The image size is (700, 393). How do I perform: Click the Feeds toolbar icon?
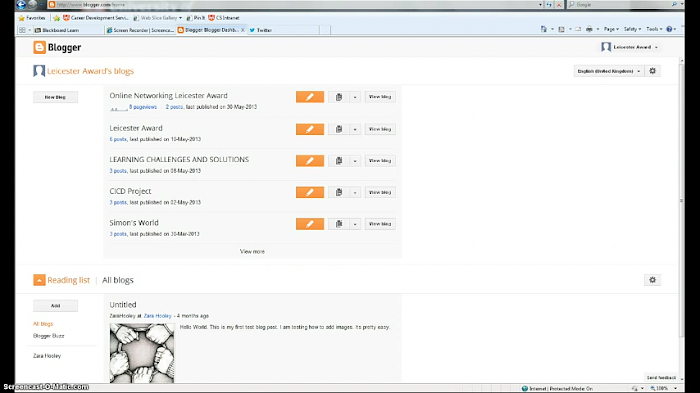point(562,29)
